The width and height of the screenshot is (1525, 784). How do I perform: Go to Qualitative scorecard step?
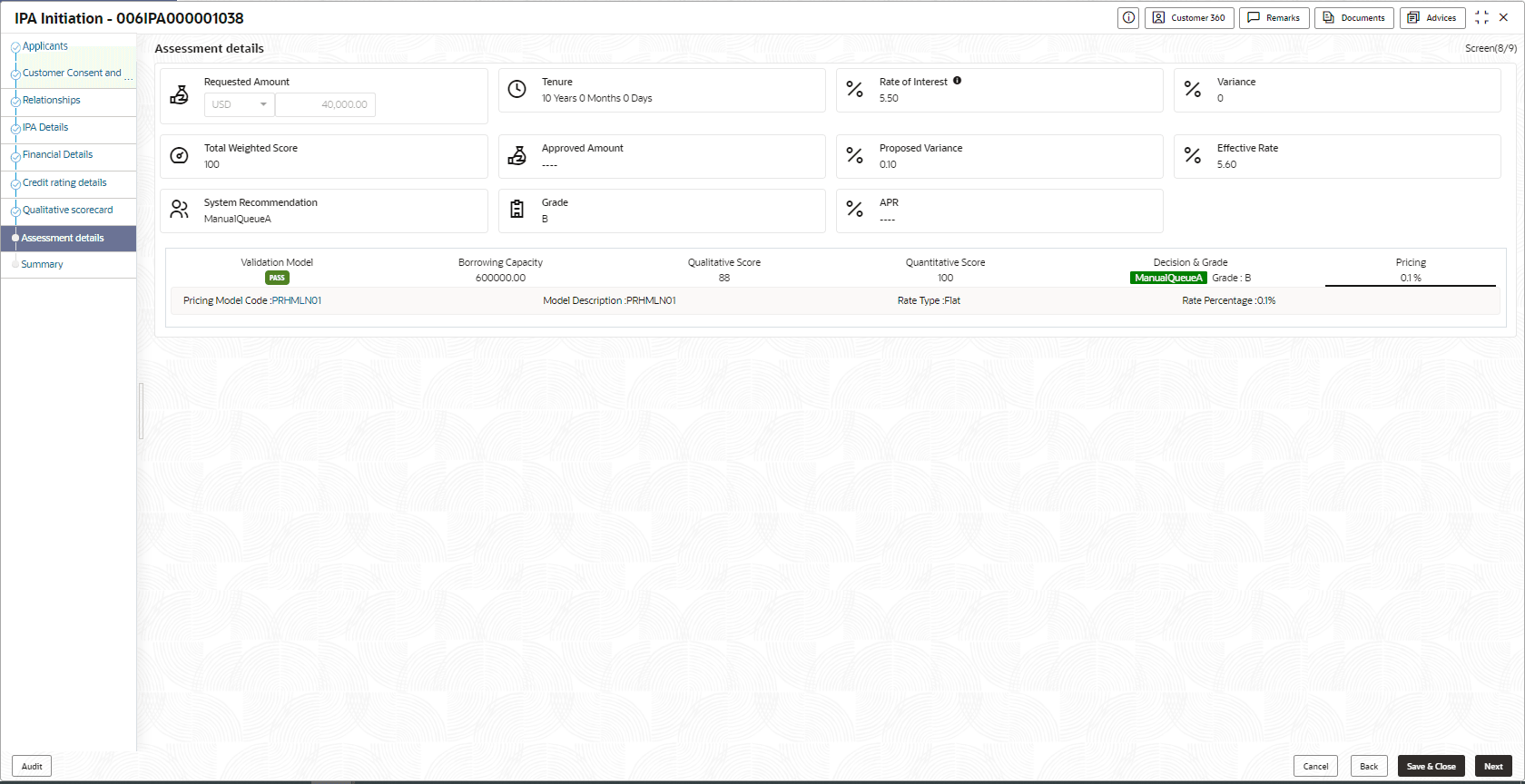68,211
